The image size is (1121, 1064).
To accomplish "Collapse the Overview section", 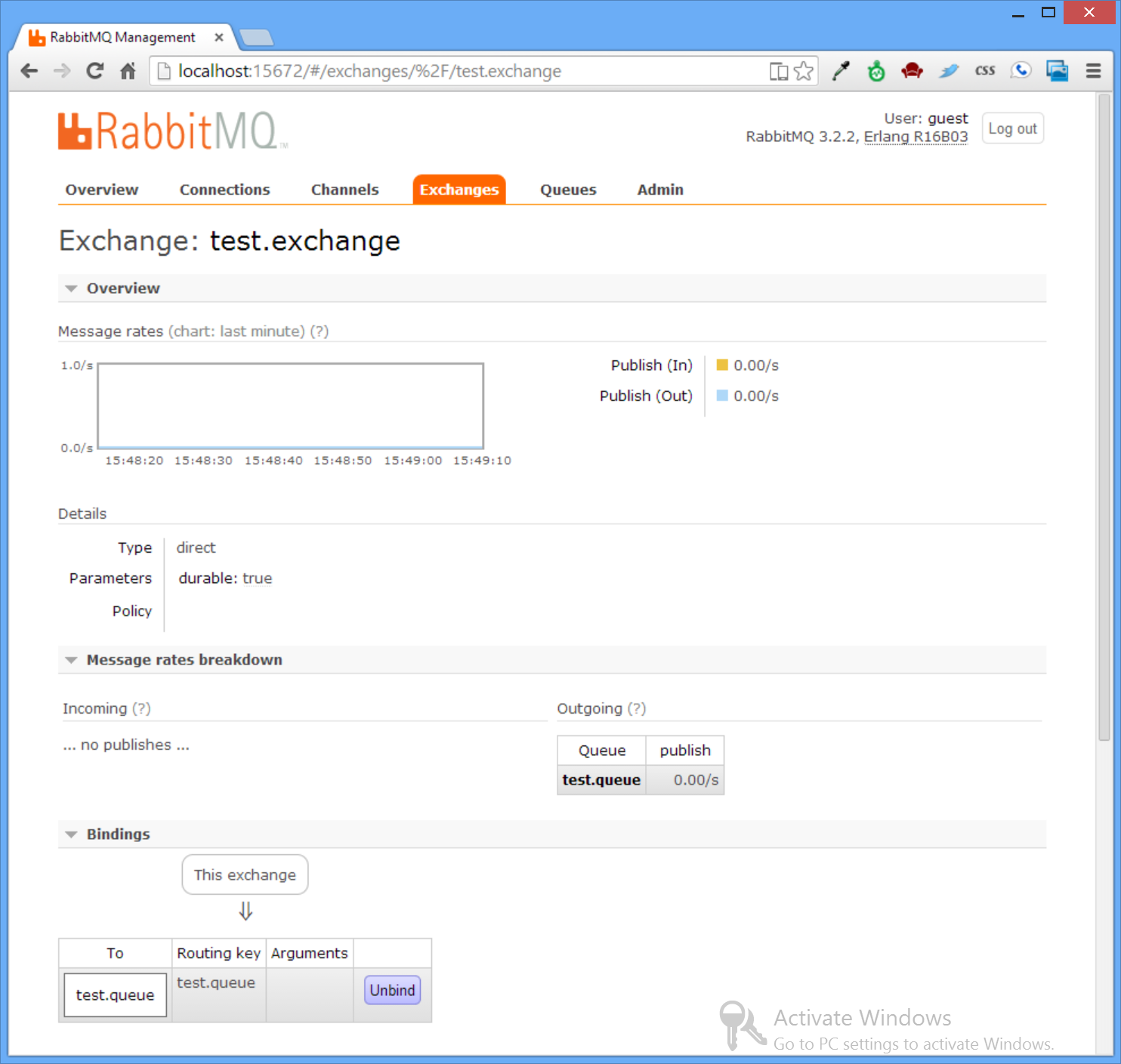I will pos(71,288).
